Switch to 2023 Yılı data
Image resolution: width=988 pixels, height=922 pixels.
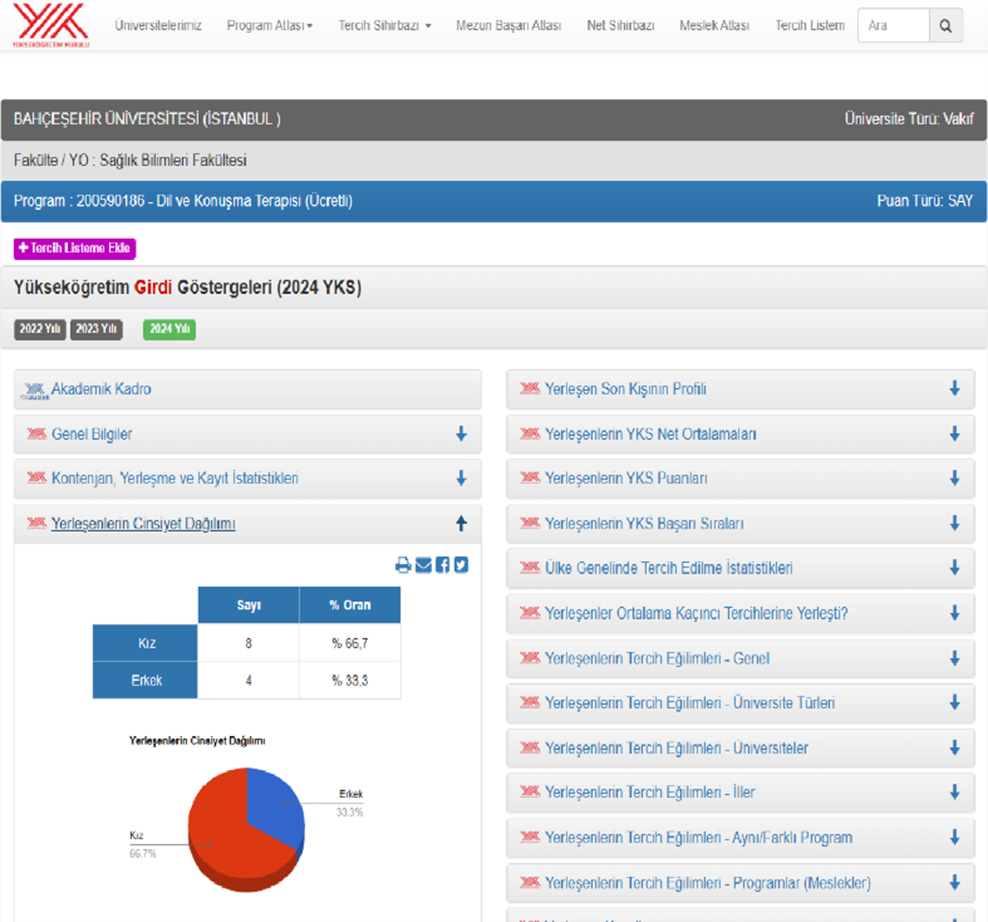(96, 329)
